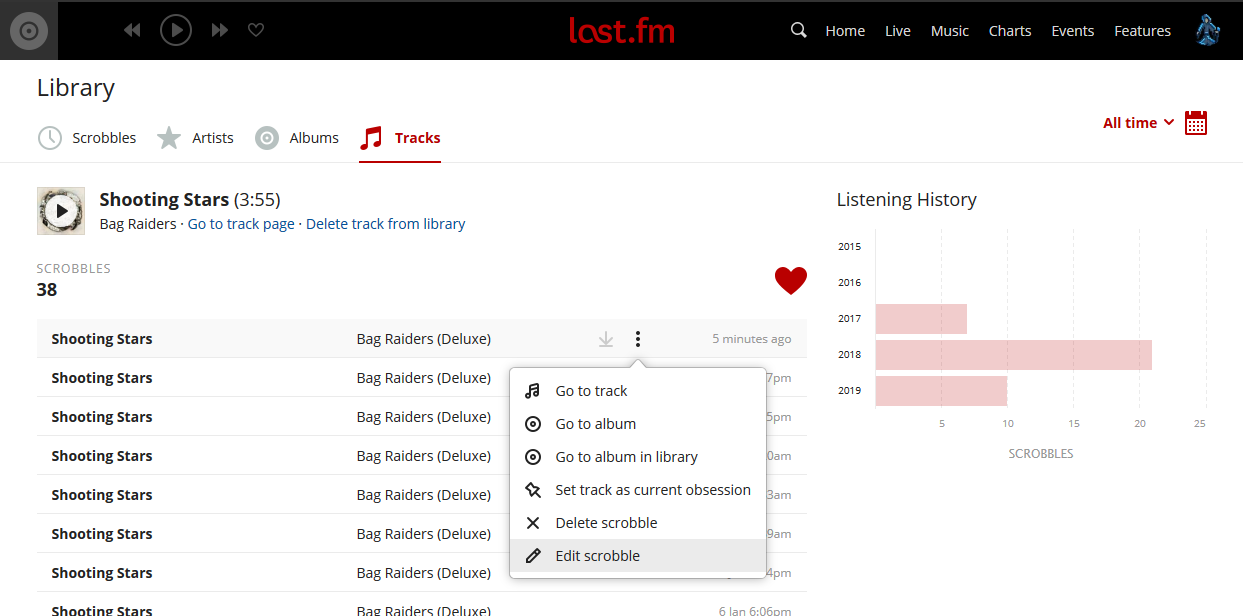This screenshot has height=616, width=1243.
Task: Open Charts in top navigation
Action: (1010, 31)
